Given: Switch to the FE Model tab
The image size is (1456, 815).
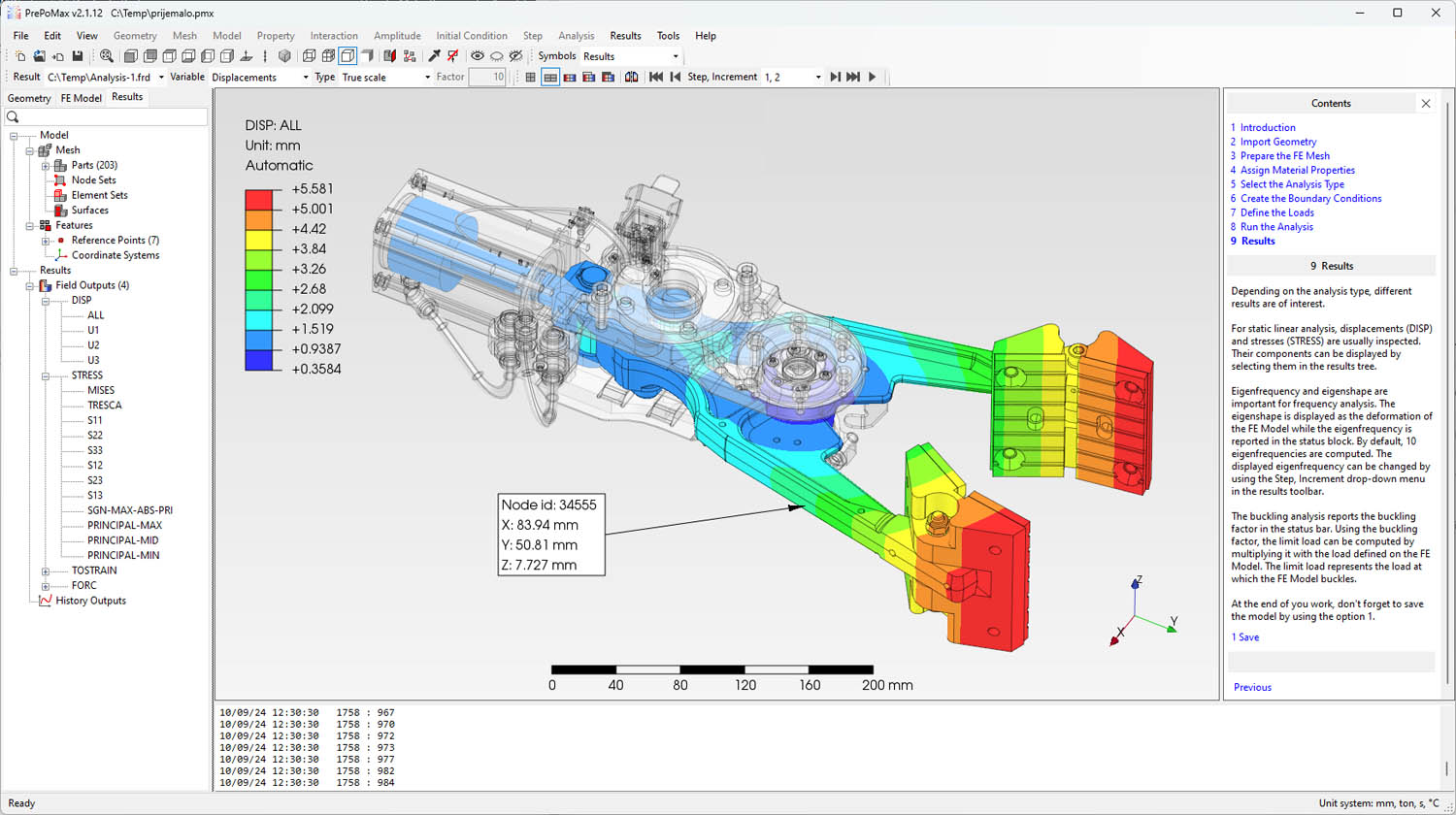Looking at the screenshot, I should coord(81,98).
